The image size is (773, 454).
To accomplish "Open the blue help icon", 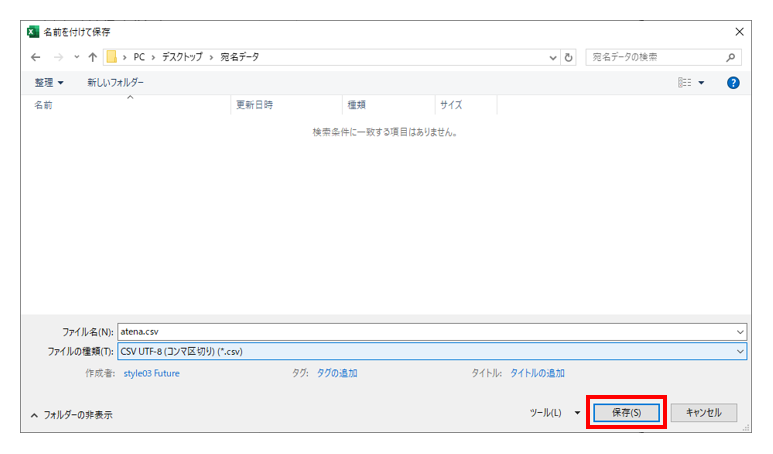I will tap(733, 83).
